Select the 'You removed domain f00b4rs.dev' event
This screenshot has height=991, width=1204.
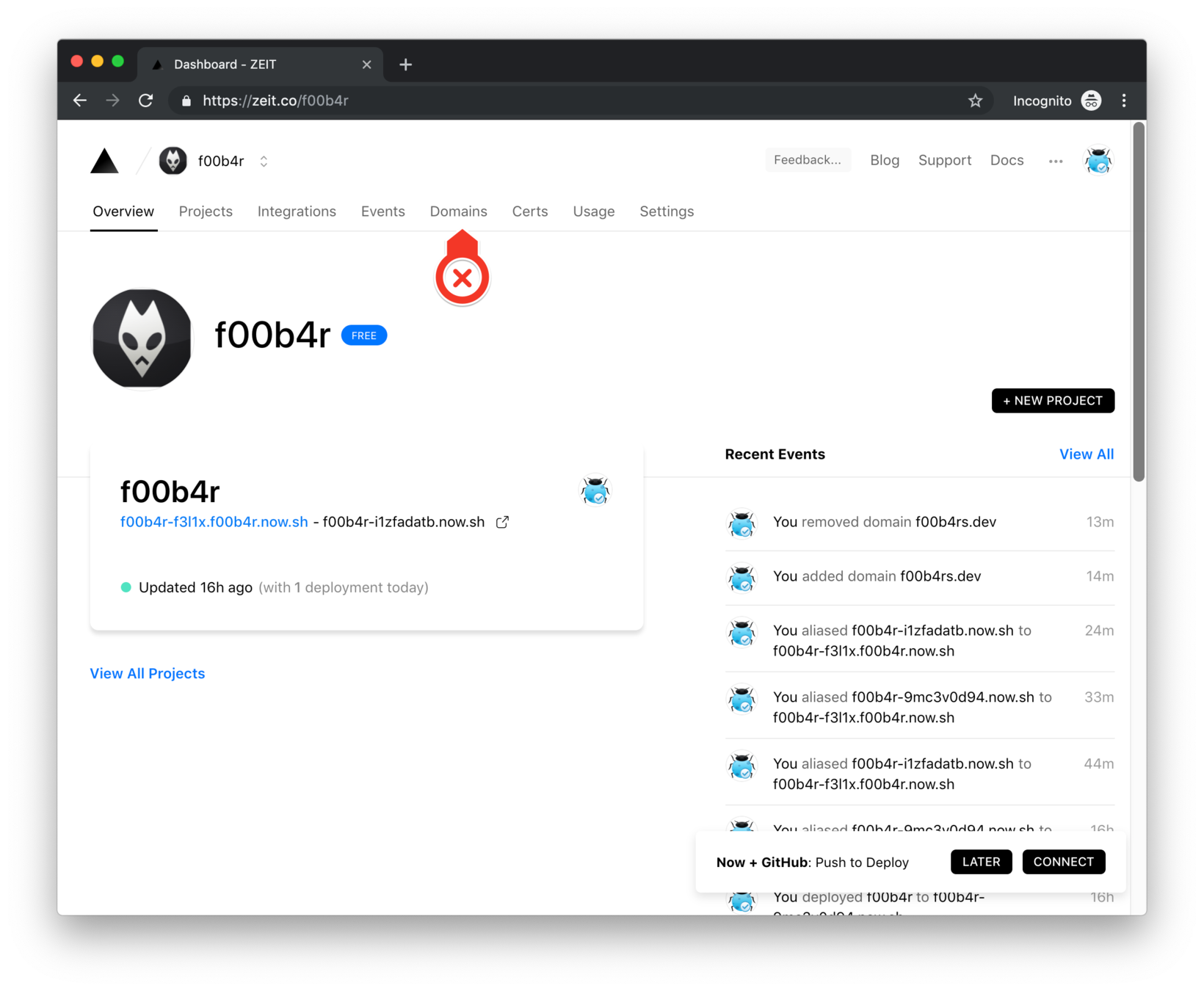(919, 523)
